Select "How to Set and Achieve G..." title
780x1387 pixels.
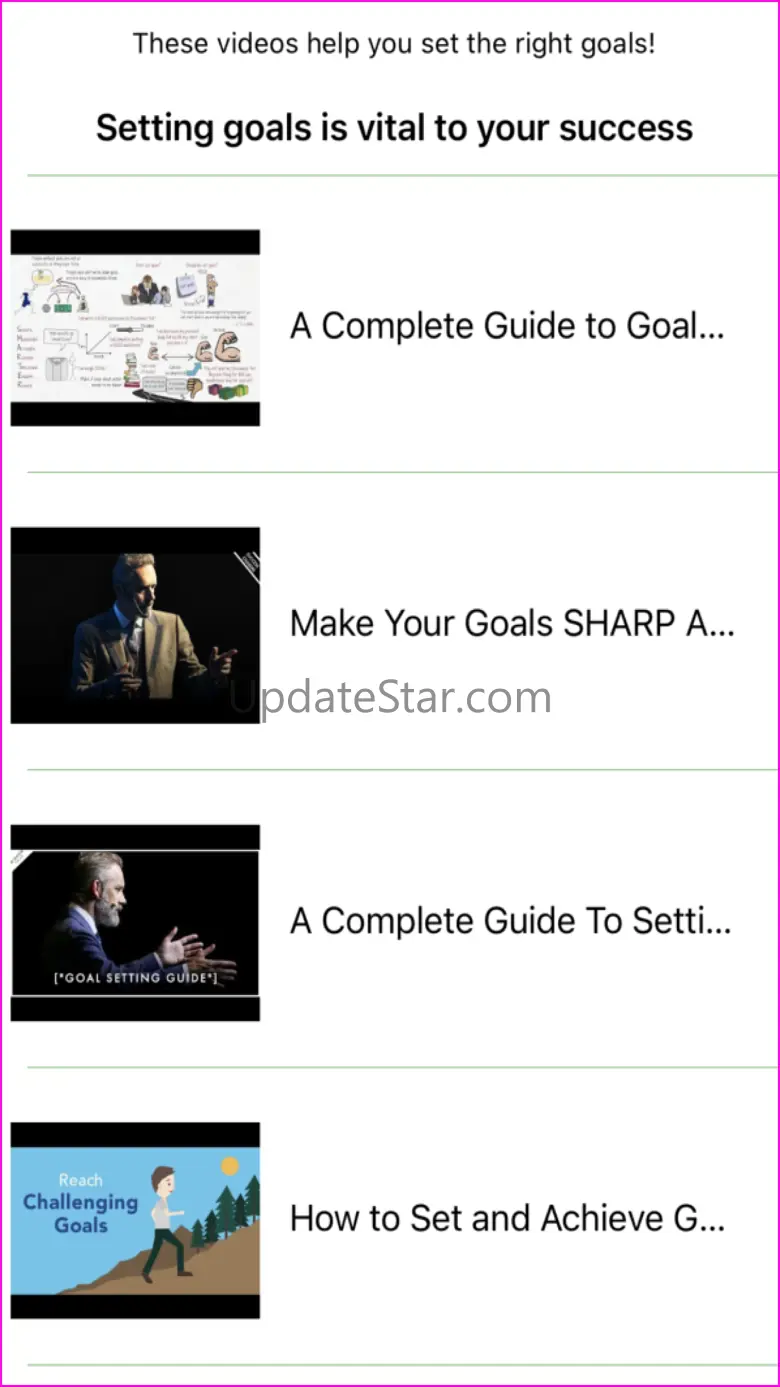pyautogui.click(x=507, y=1218)
